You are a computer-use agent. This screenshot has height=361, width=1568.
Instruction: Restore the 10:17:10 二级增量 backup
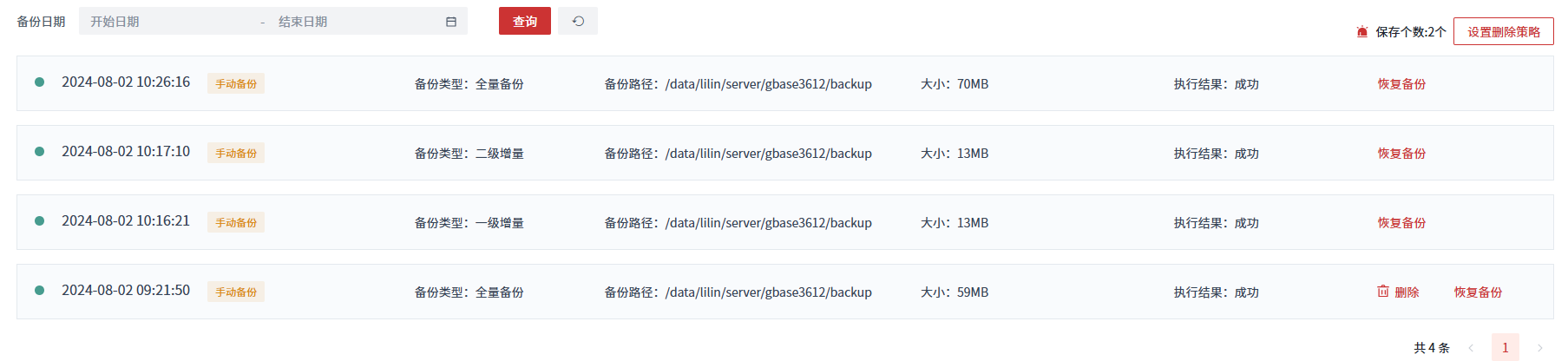(1401, 154)
